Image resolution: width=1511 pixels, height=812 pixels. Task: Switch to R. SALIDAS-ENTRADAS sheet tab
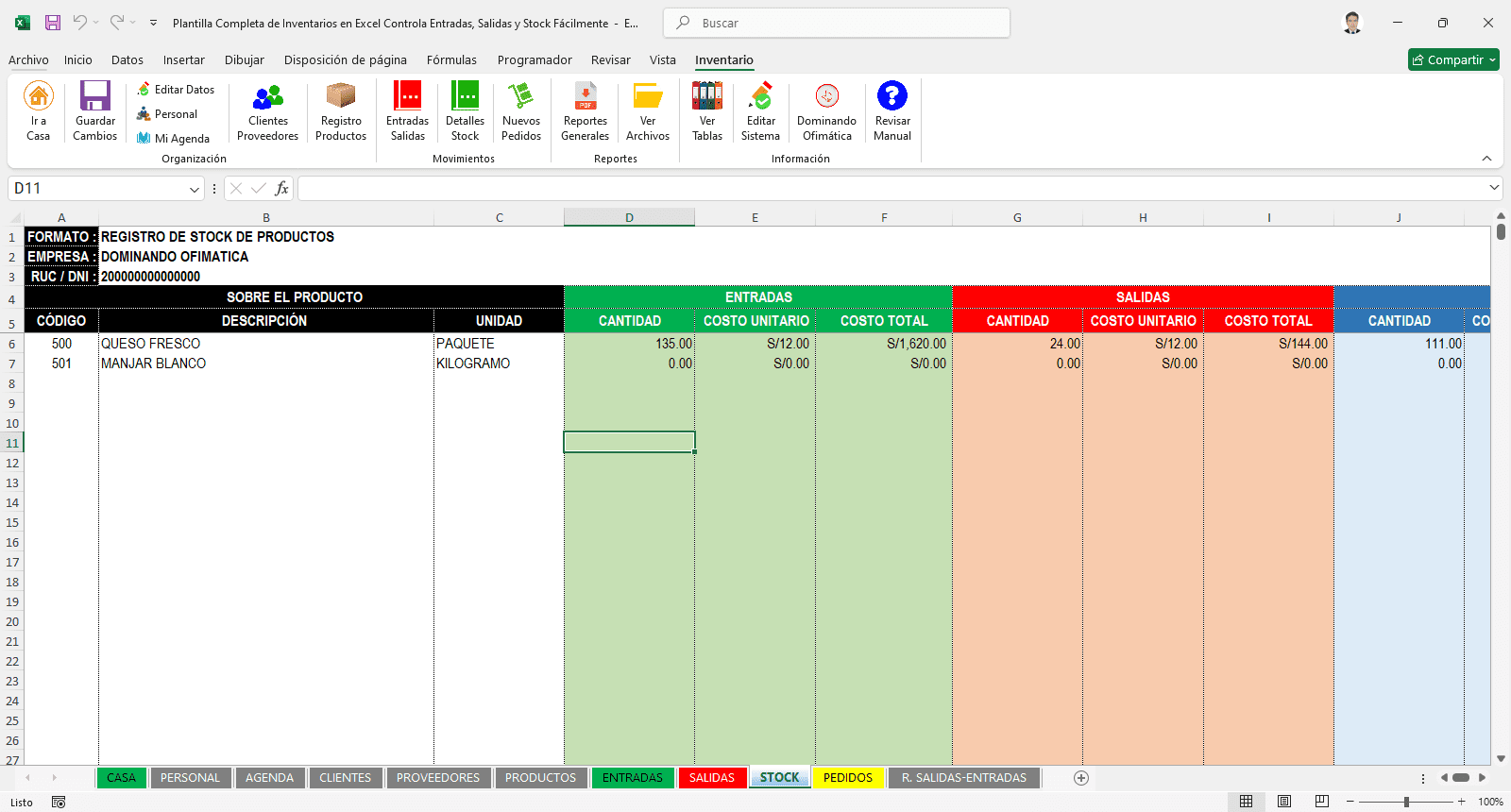(964, 778)
